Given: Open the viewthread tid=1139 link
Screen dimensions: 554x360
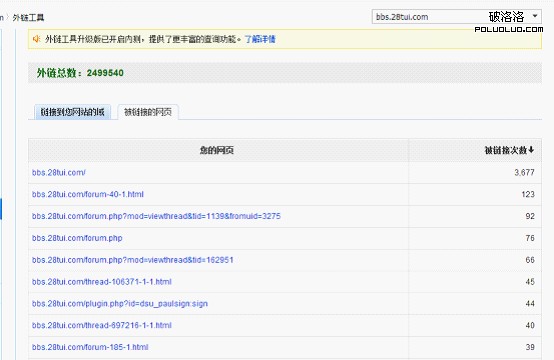Looking at the screenshot, I should [x=156, y=216].
